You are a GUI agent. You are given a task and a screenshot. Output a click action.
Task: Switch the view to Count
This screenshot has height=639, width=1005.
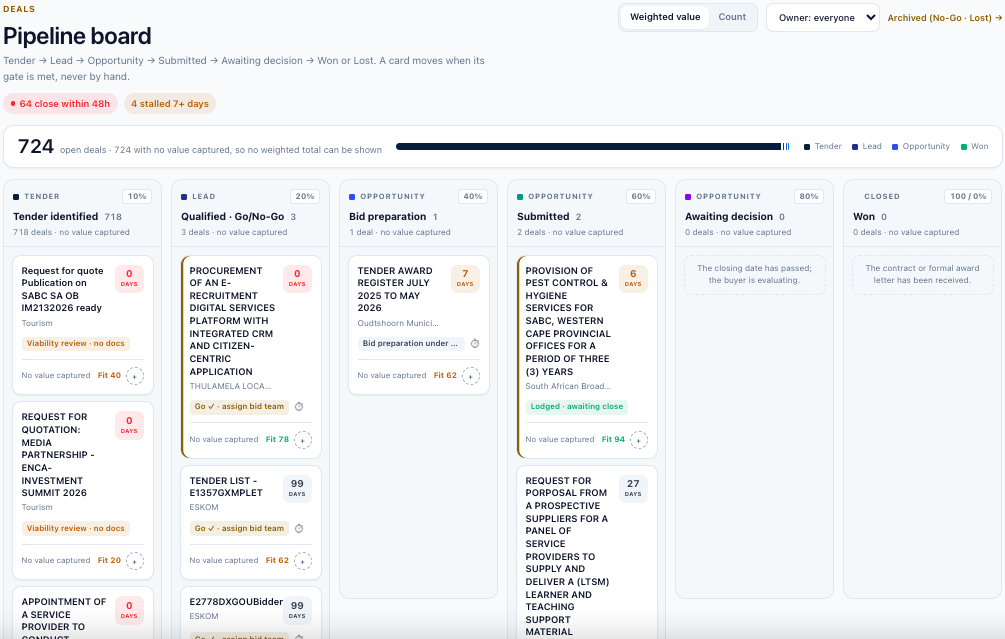(x=732, y=17)
